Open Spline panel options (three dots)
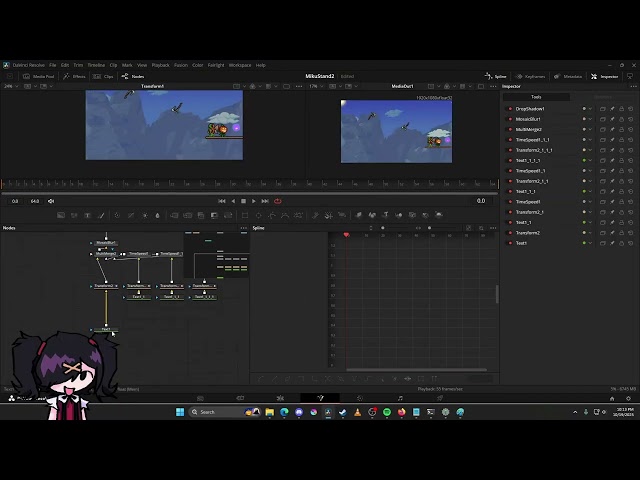Image resolution: width=640 pixels, height=480 pixels. [x=493, y=228]
